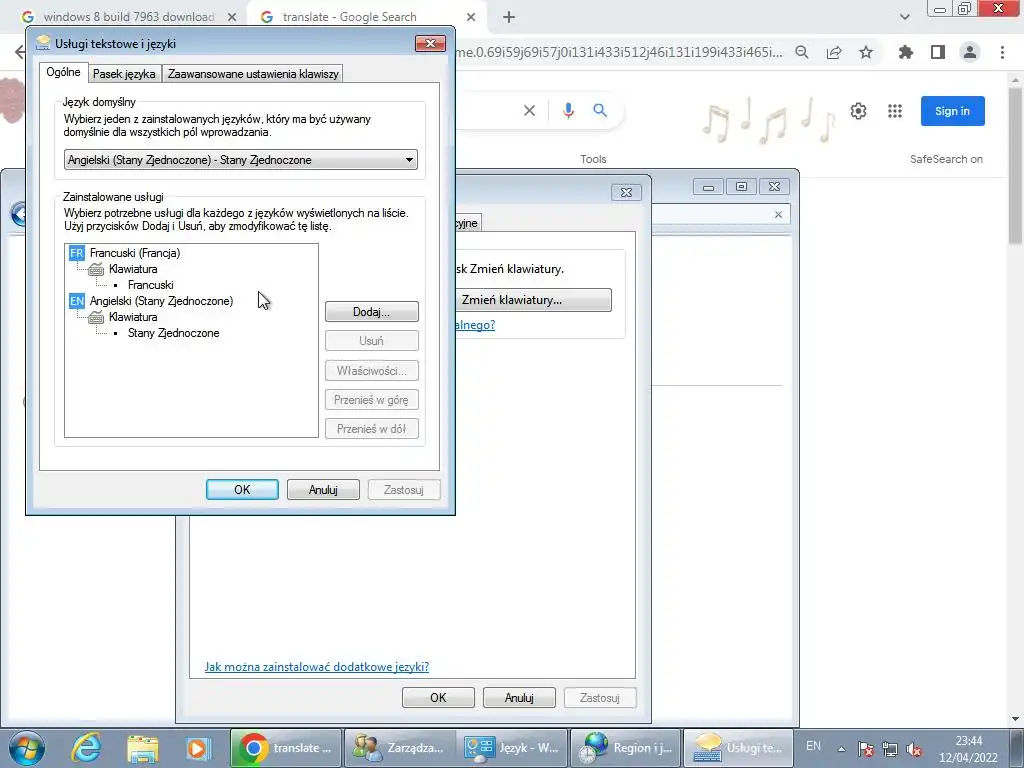Switch to translate Chrome taskbar button

(x=285, y=748)
